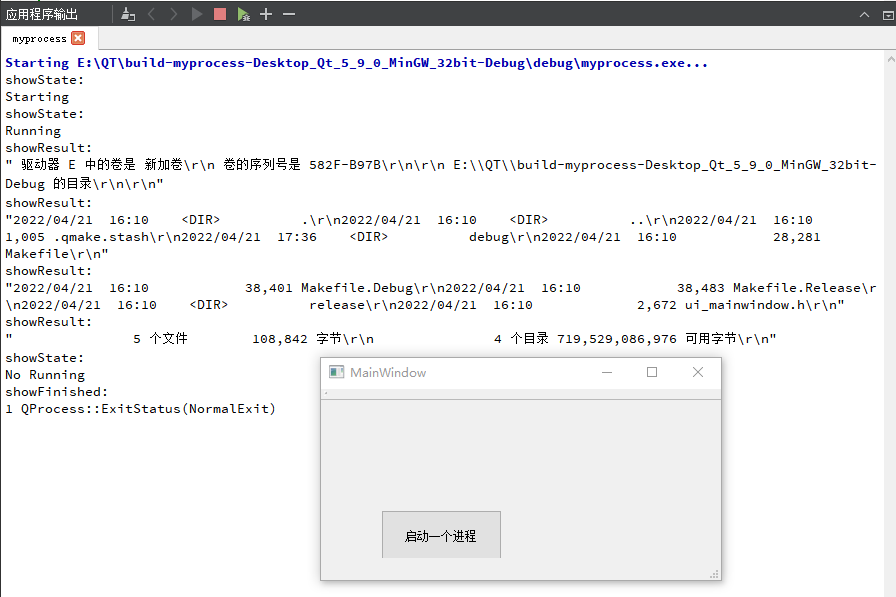The image size is (896, 597).
Task: Click the 'showFinished:' output line
Action: [x=57, y=392]
